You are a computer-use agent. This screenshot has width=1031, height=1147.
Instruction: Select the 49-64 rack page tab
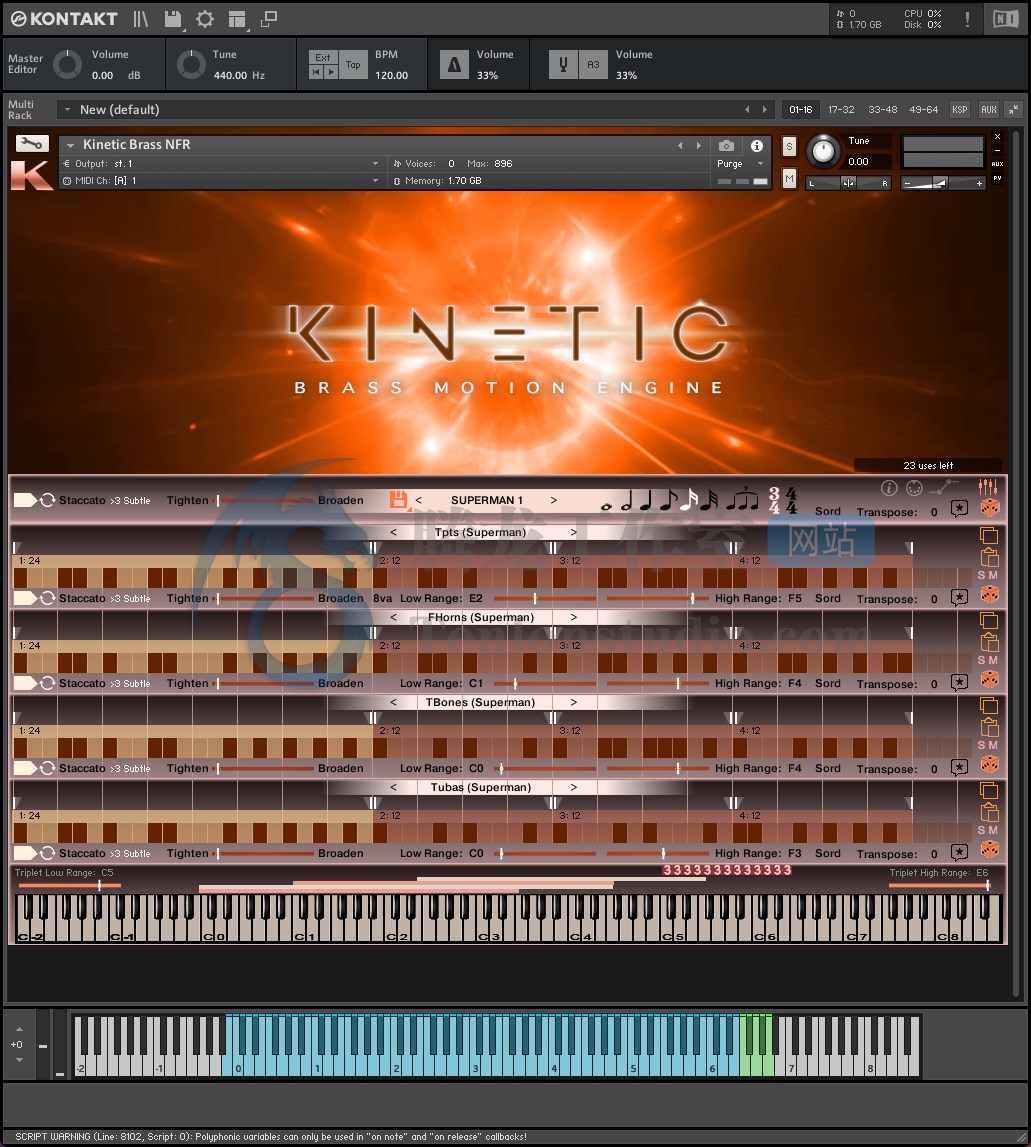coord(923,110)
